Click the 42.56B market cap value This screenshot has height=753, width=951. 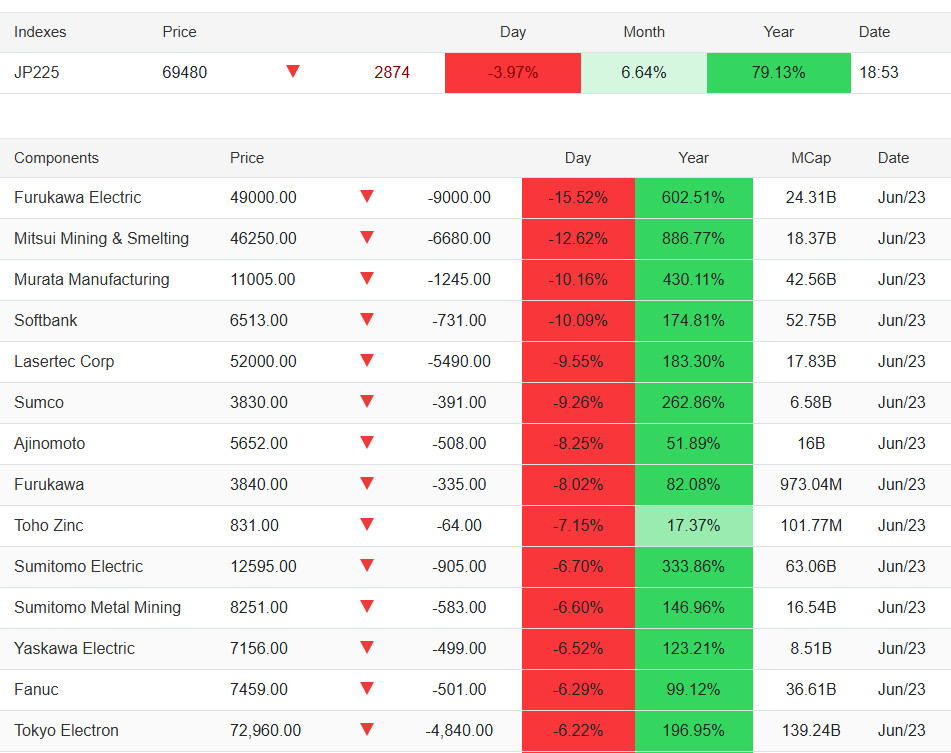coord(811,279)
